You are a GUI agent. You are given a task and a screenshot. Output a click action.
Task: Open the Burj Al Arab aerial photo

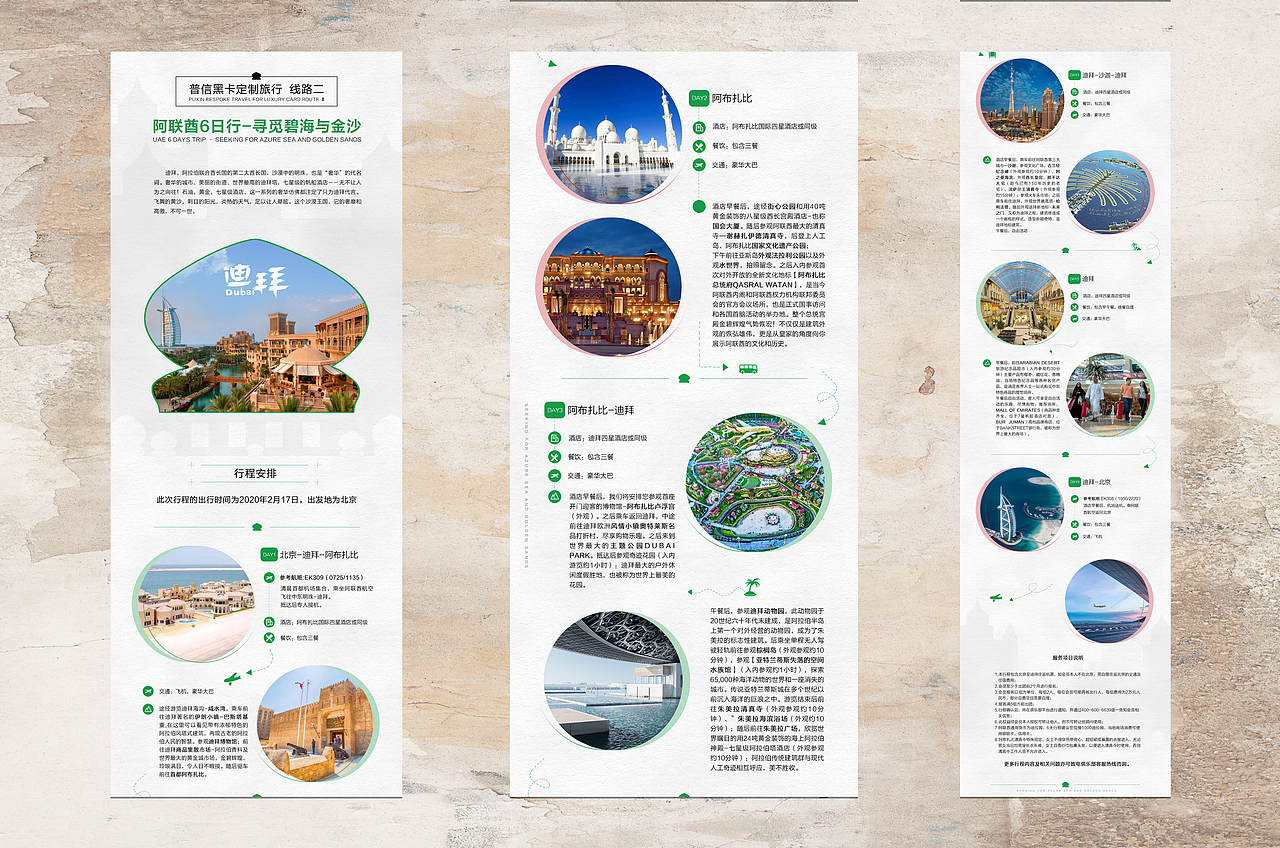(1021, 508)
